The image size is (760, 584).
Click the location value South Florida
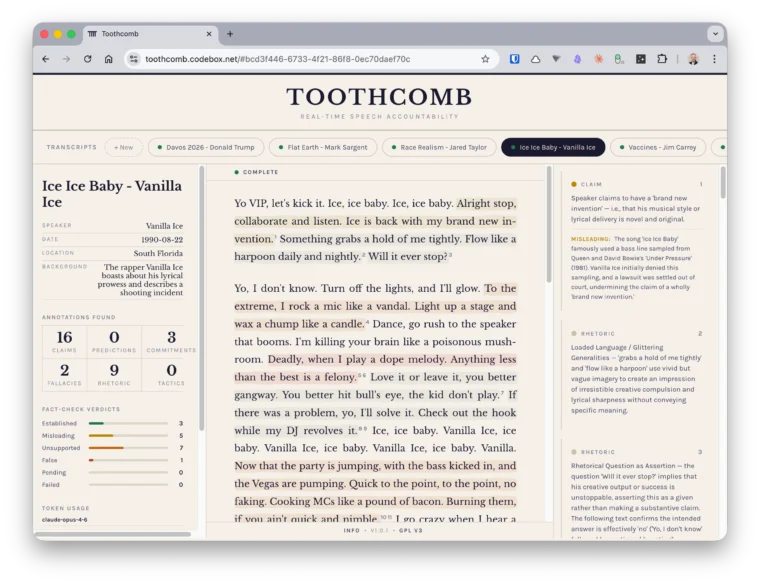(158, 253)
